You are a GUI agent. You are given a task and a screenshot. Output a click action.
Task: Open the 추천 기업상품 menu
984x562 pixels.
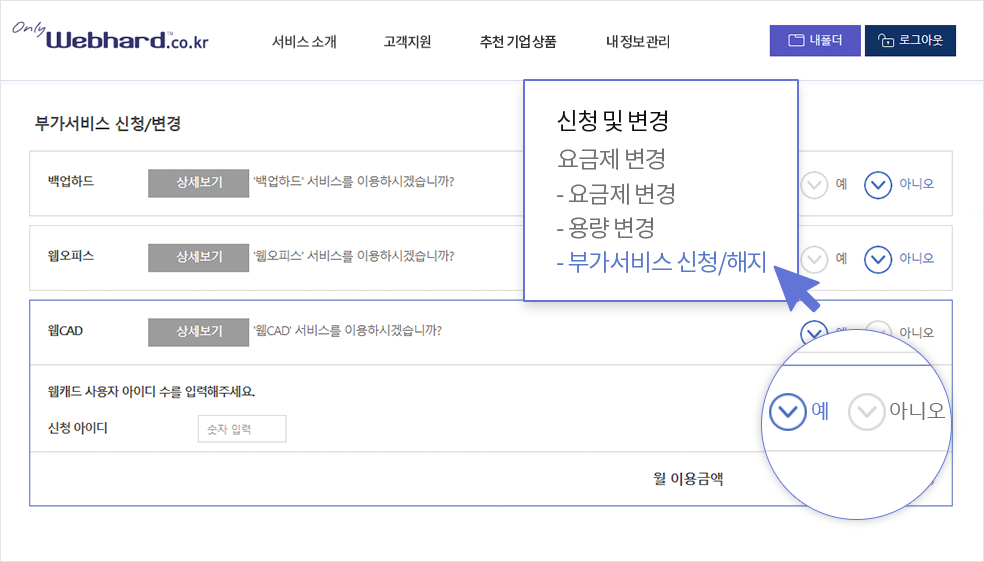[x=518, y=41]
